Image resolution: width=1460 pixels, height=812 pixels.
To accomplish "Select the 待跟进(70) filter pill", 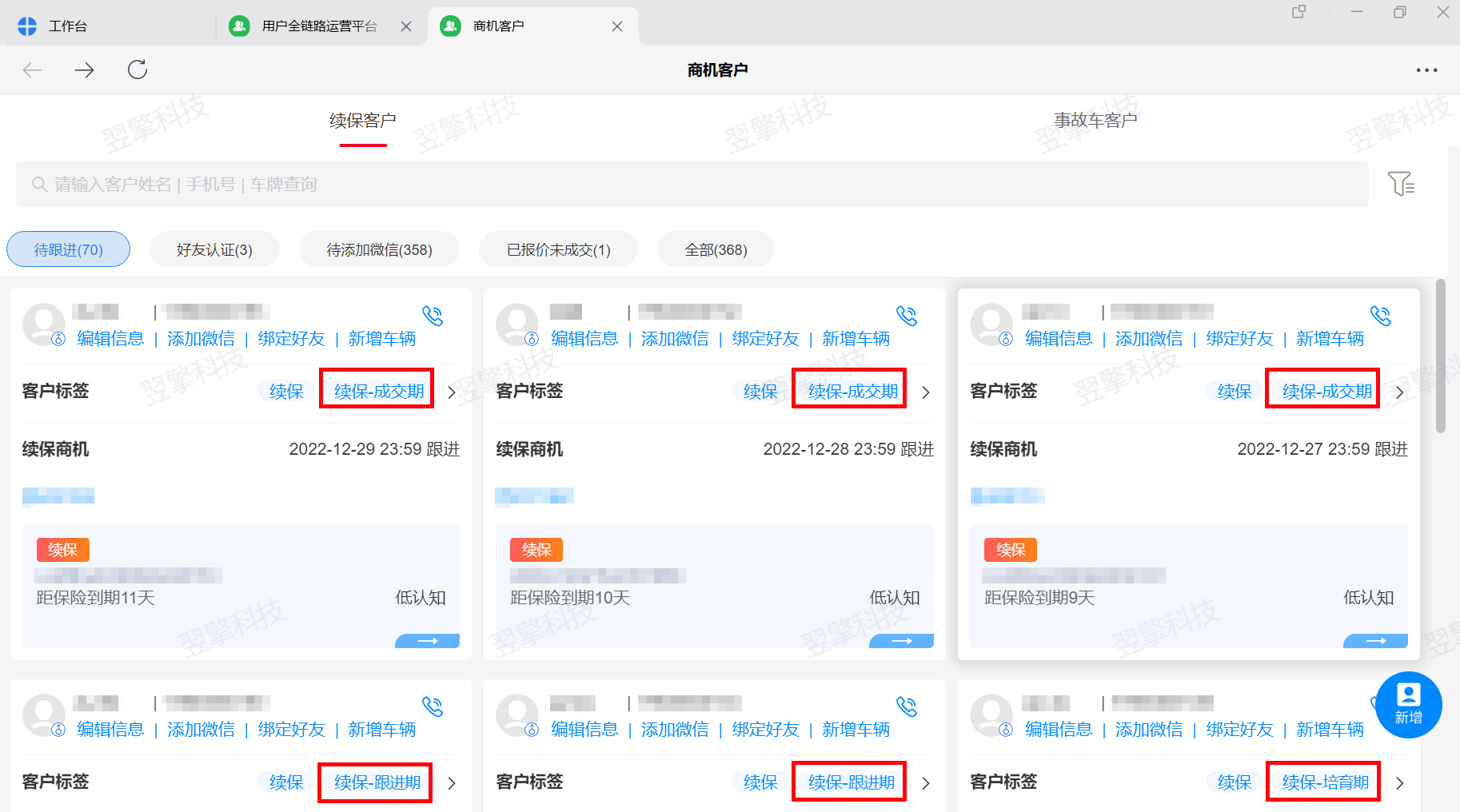I will [68, 249].
